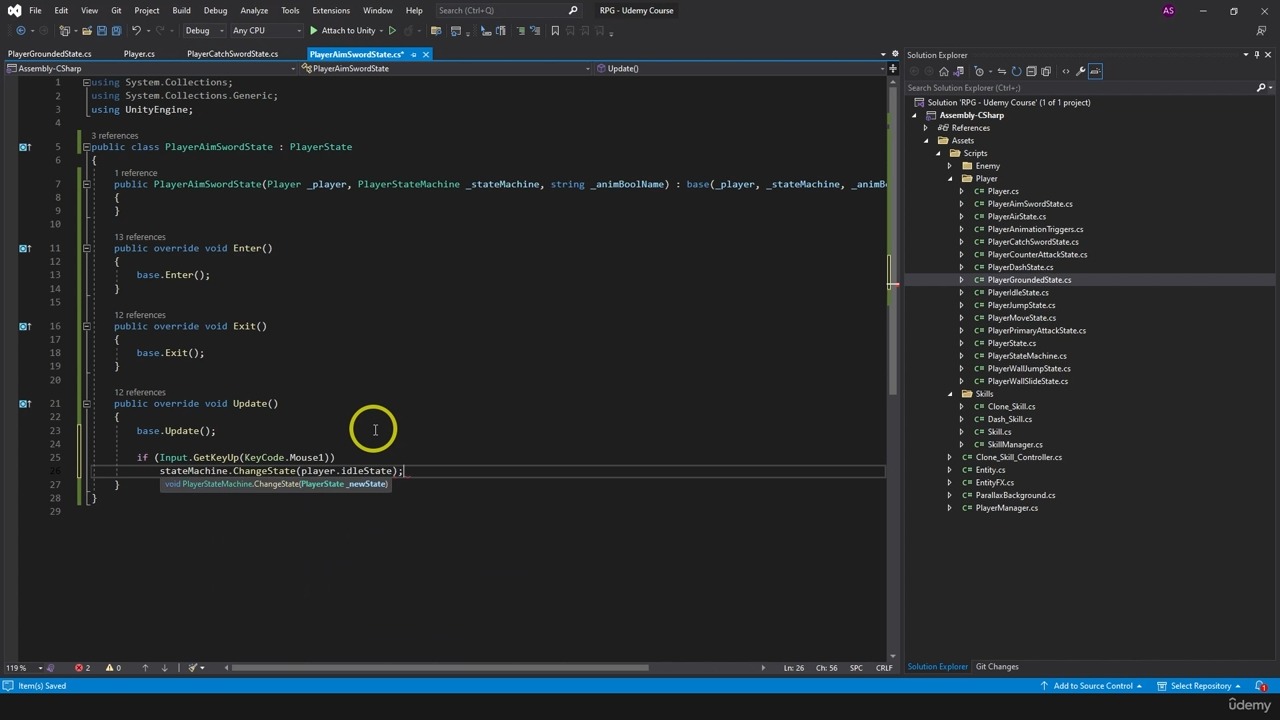This screenshot has width=1280, height=720.
Task: Click Collapse All icon in Solution Explorer
Action: pyautogui.click(x=1031, y=71)
